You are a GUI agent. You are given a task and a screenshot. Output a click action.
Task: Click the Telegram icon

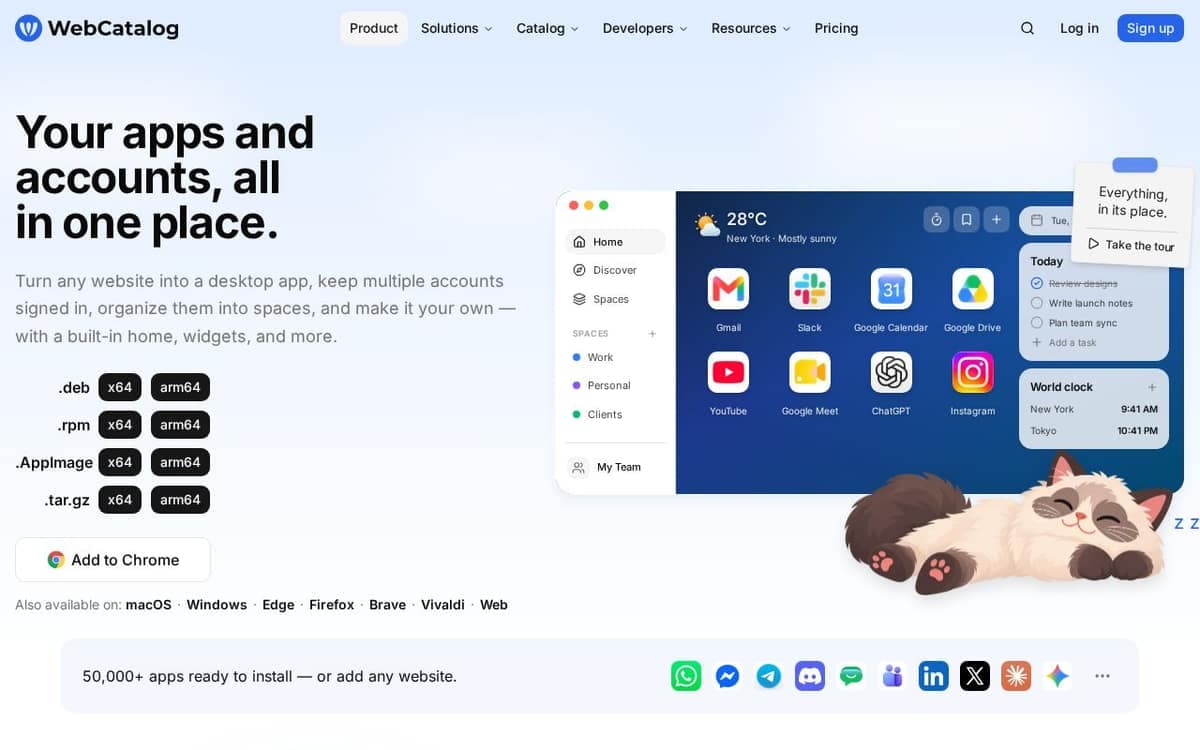click(x=769, y=676)
